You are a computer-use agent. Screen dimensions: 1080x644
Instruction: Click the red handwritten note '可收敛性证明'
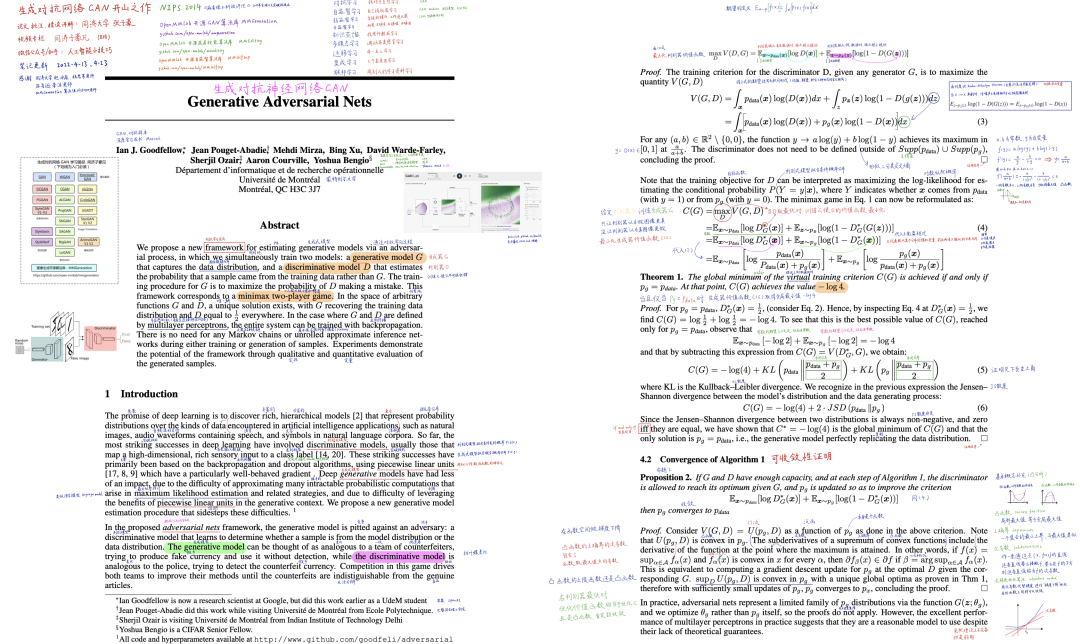click(x=801, y=457)
